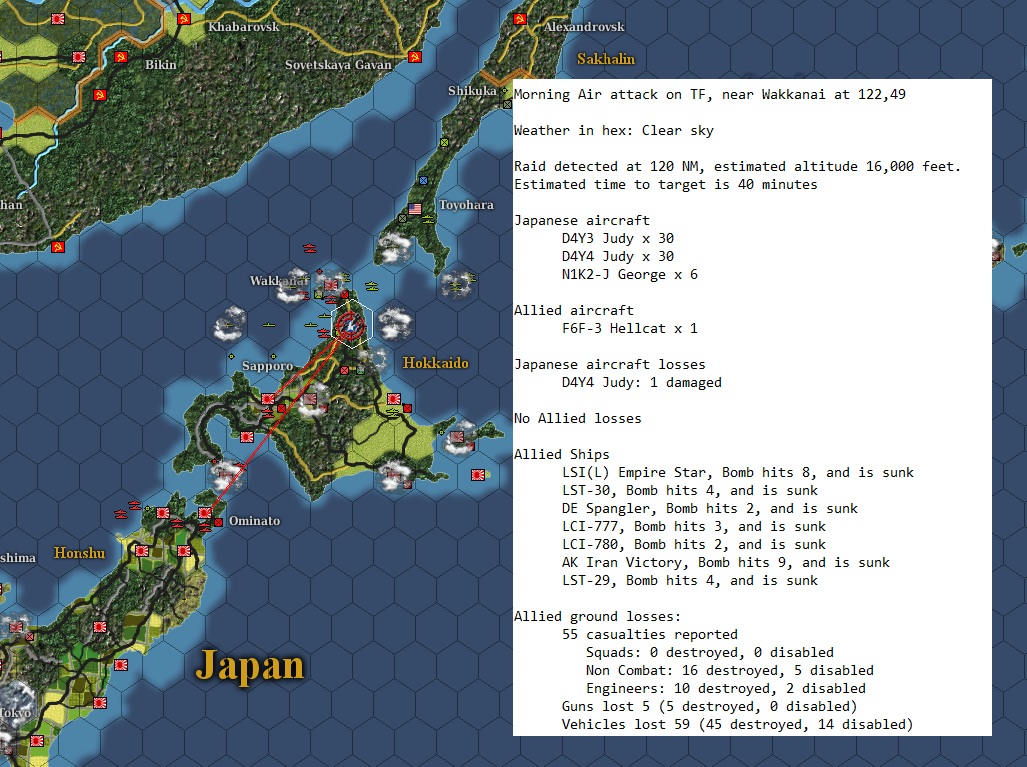
Task: Select the 'LSI(L) Empire Star' sunk entry
Action: pos(738,472)
